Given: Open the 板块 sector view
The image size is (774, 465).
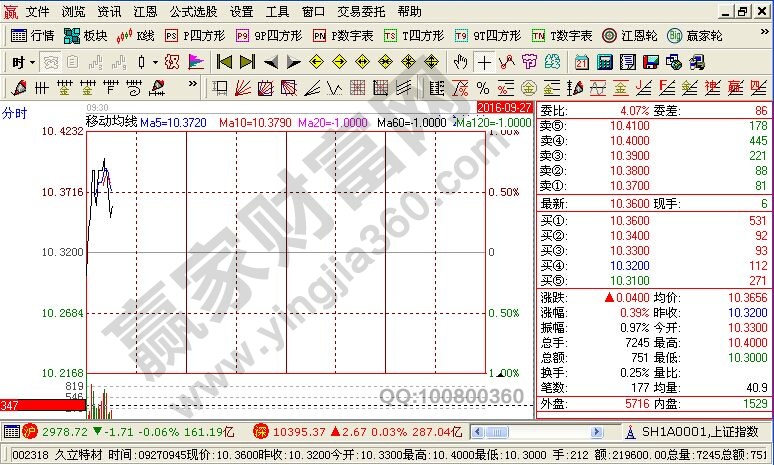Looking at the screenshot, I should (x=85, y=35).
